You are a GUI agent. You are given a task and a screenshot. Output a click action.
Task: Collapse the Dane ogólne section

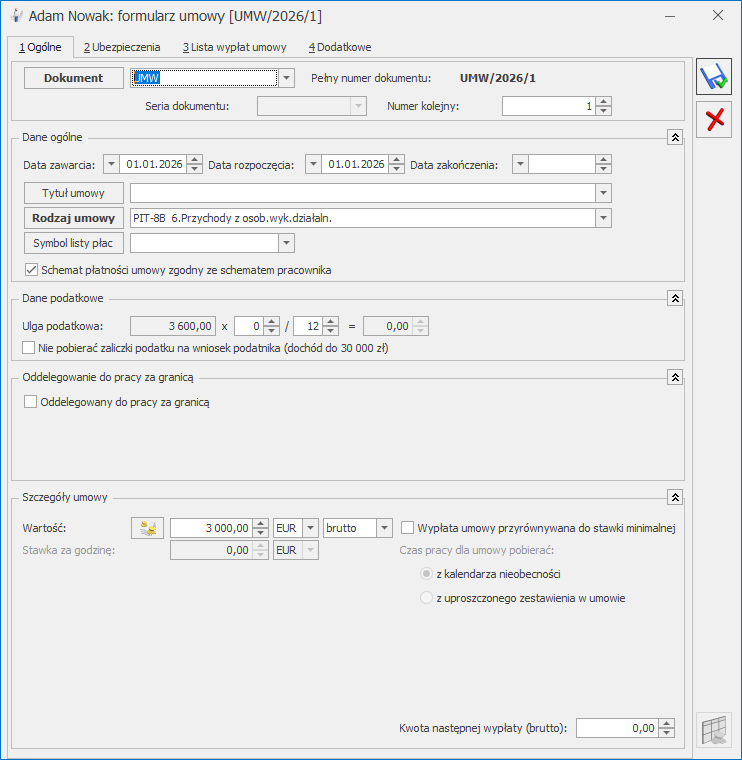[675, 137]
